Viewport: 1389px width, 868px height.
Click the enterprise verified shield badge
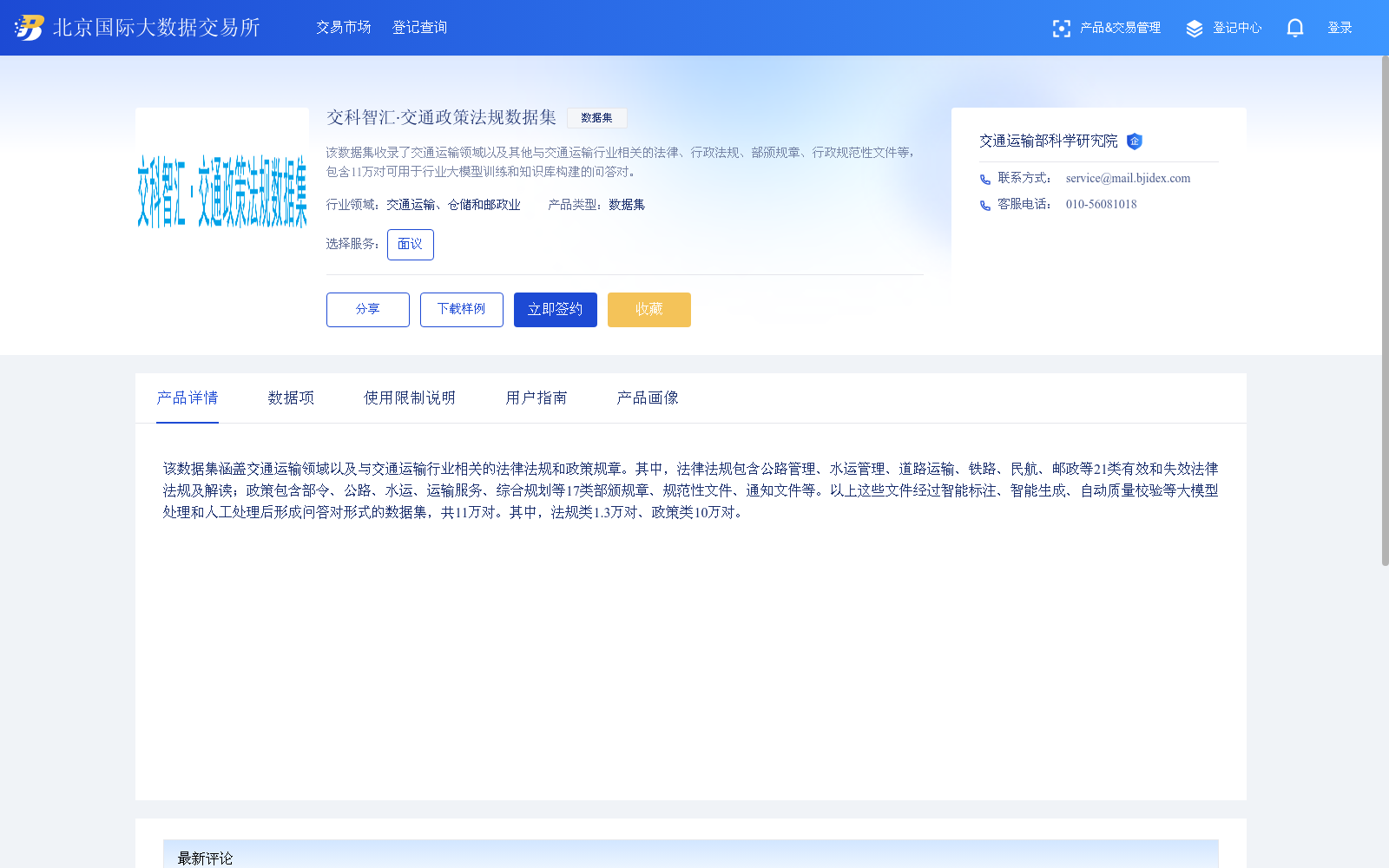[x=1134, y=141]
